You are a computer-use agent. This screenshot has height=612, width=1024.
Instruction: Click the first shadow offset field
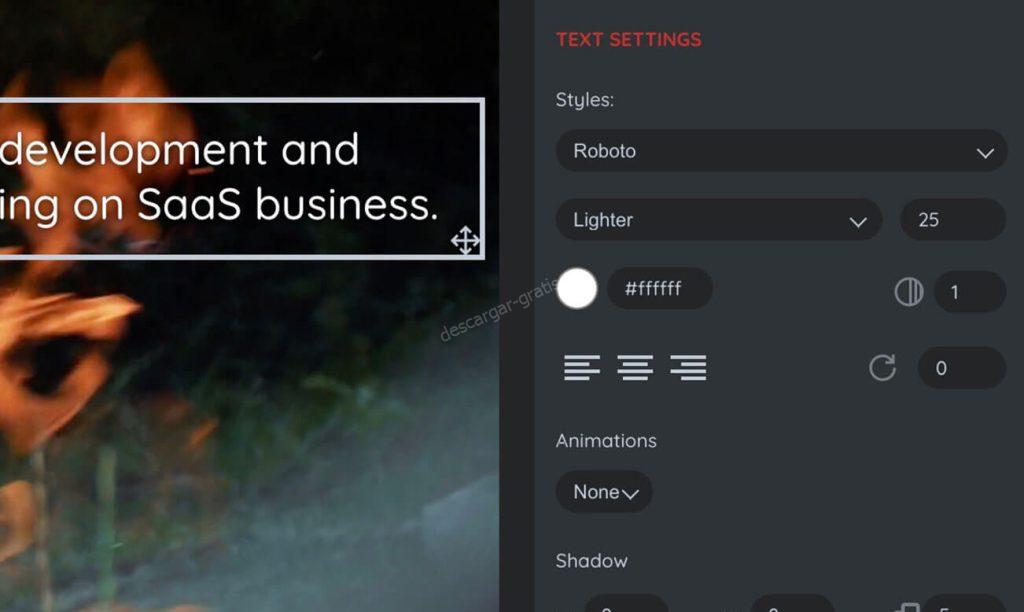[626, 604]
